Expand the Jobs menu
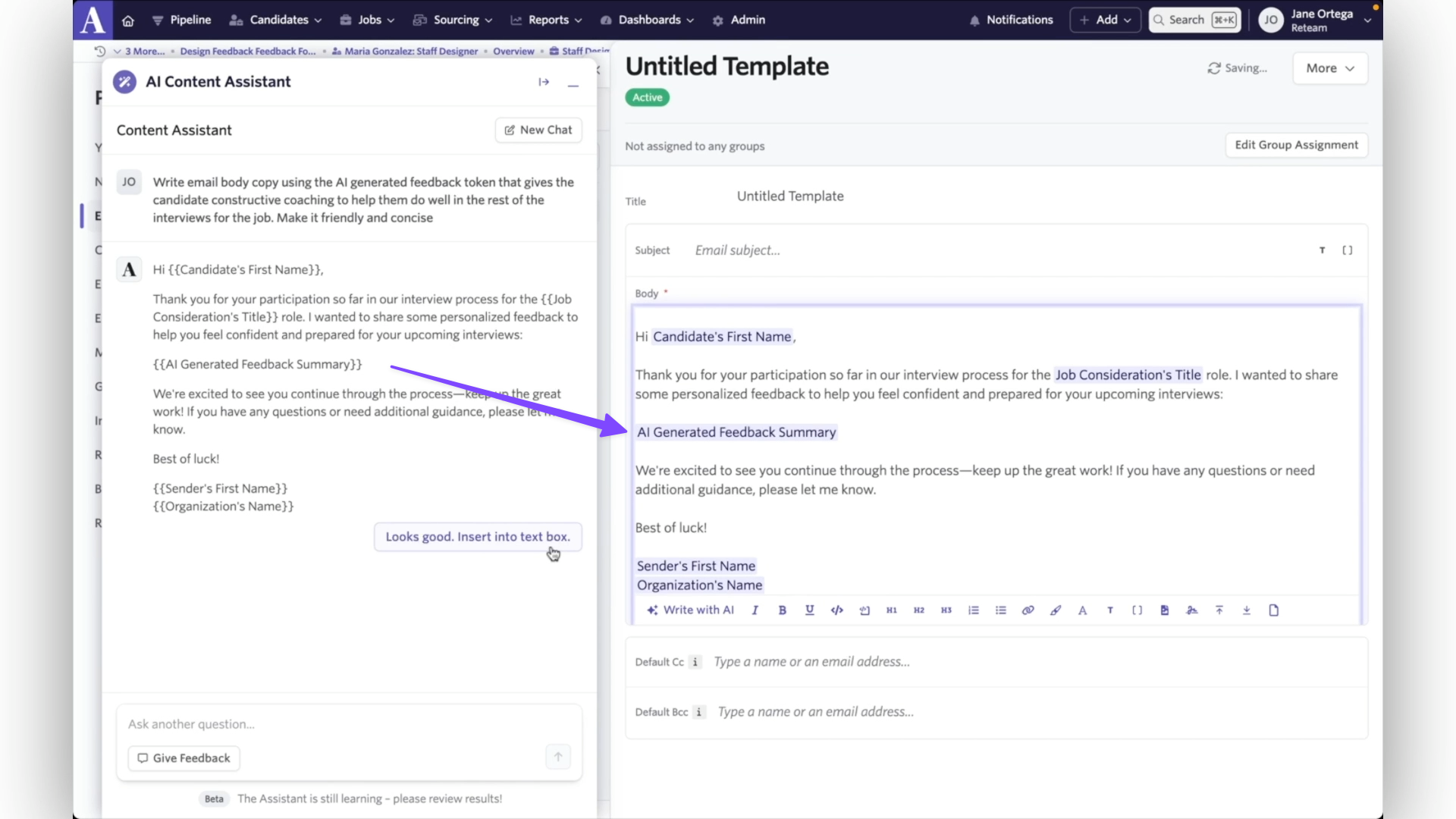 (367, 20)
